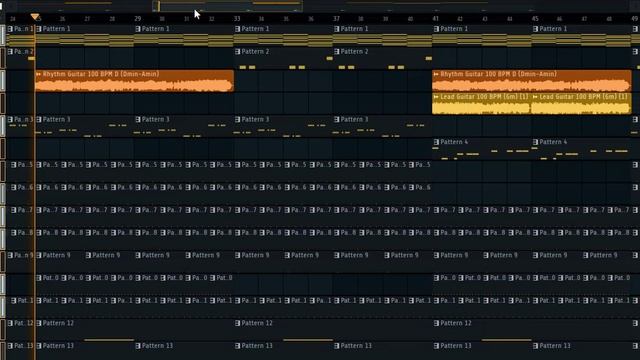Image resolution: width=640 pixels, height=360 pixels.
Task: Open clip menu icon of Pattern 13 at bar 45
Action: (536, 346)
